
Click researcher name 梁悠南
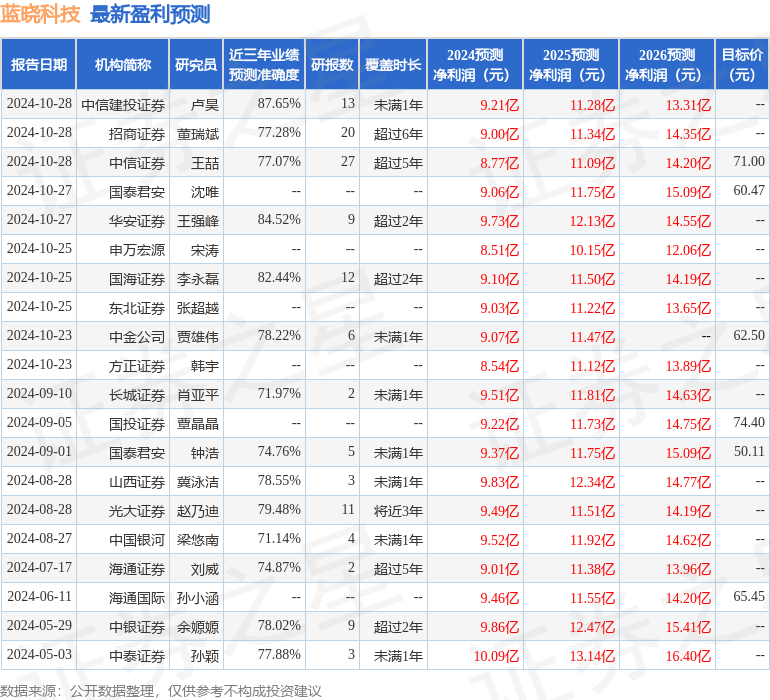coord(198,539)
